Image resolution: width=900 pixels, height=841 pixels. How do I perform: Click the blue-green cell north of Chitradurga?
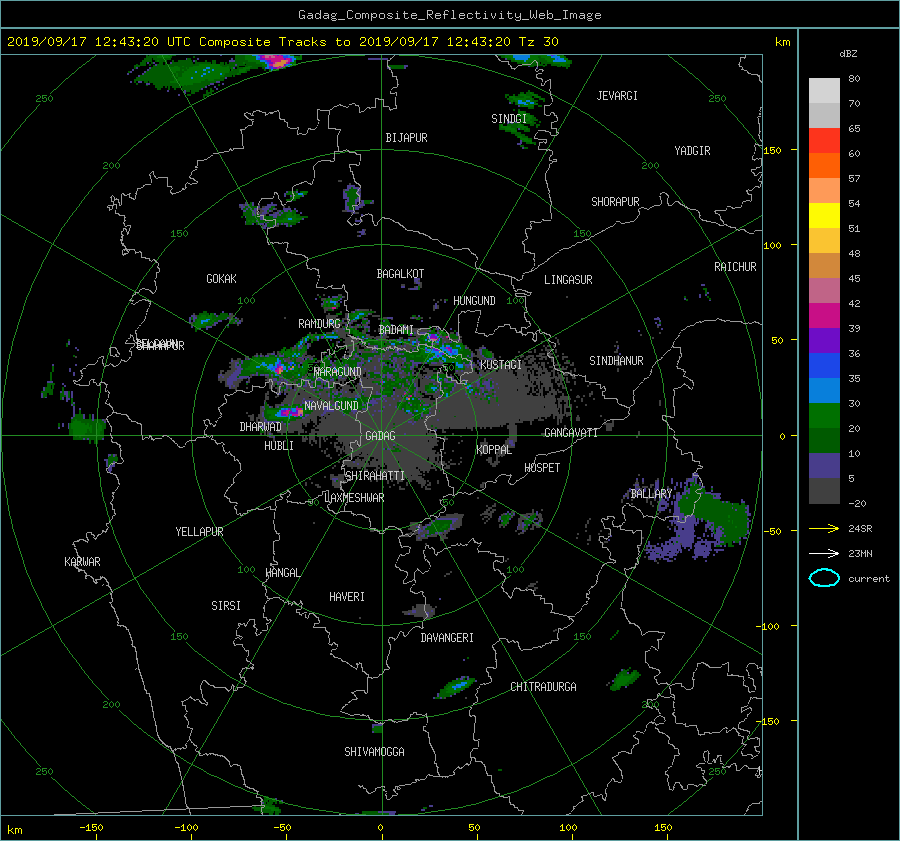457,685
